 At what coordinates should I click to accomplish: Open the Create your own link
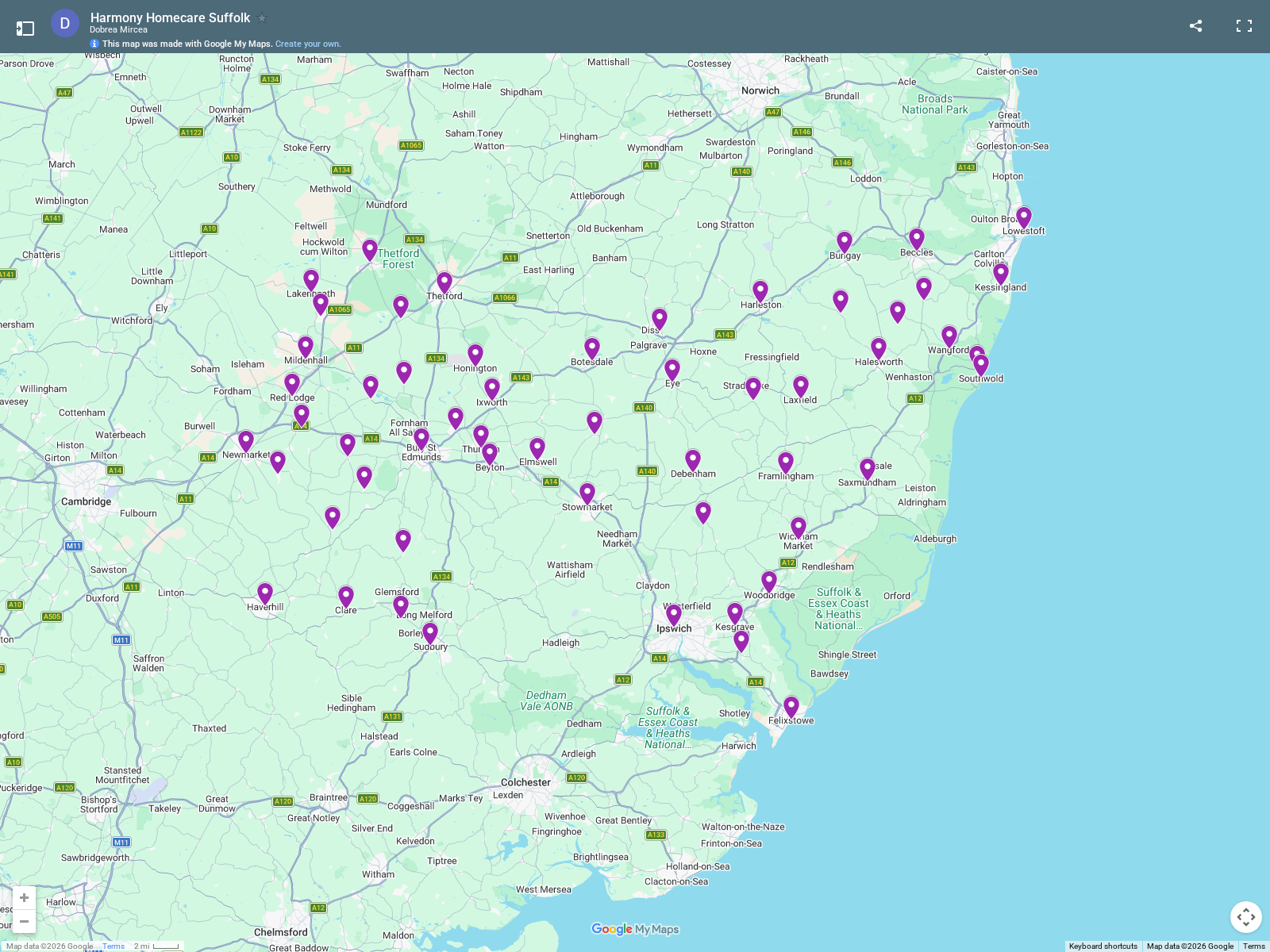pyautogui.click(x=308, y=44)
